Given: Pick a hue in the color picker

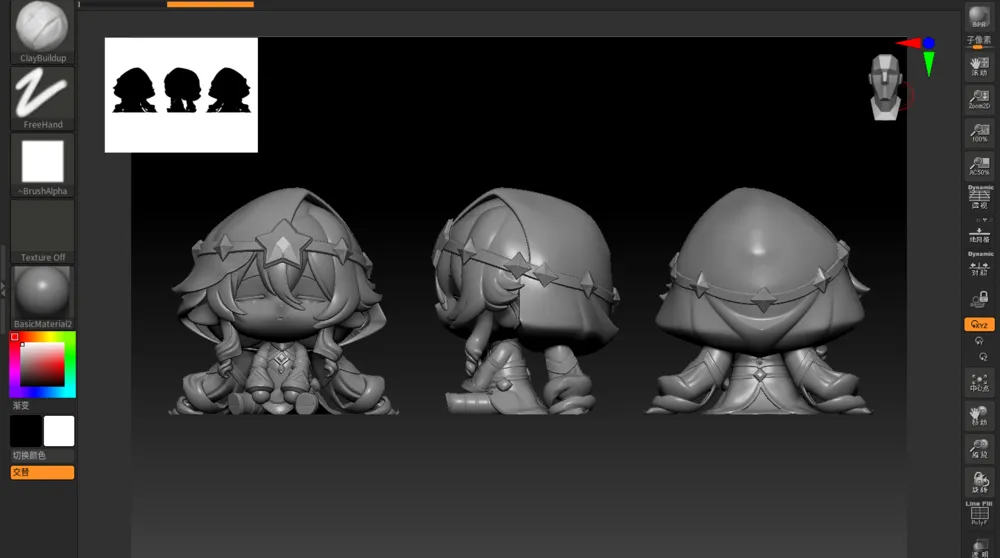Looking at the screenshot, I should click(x=43, y=364).
